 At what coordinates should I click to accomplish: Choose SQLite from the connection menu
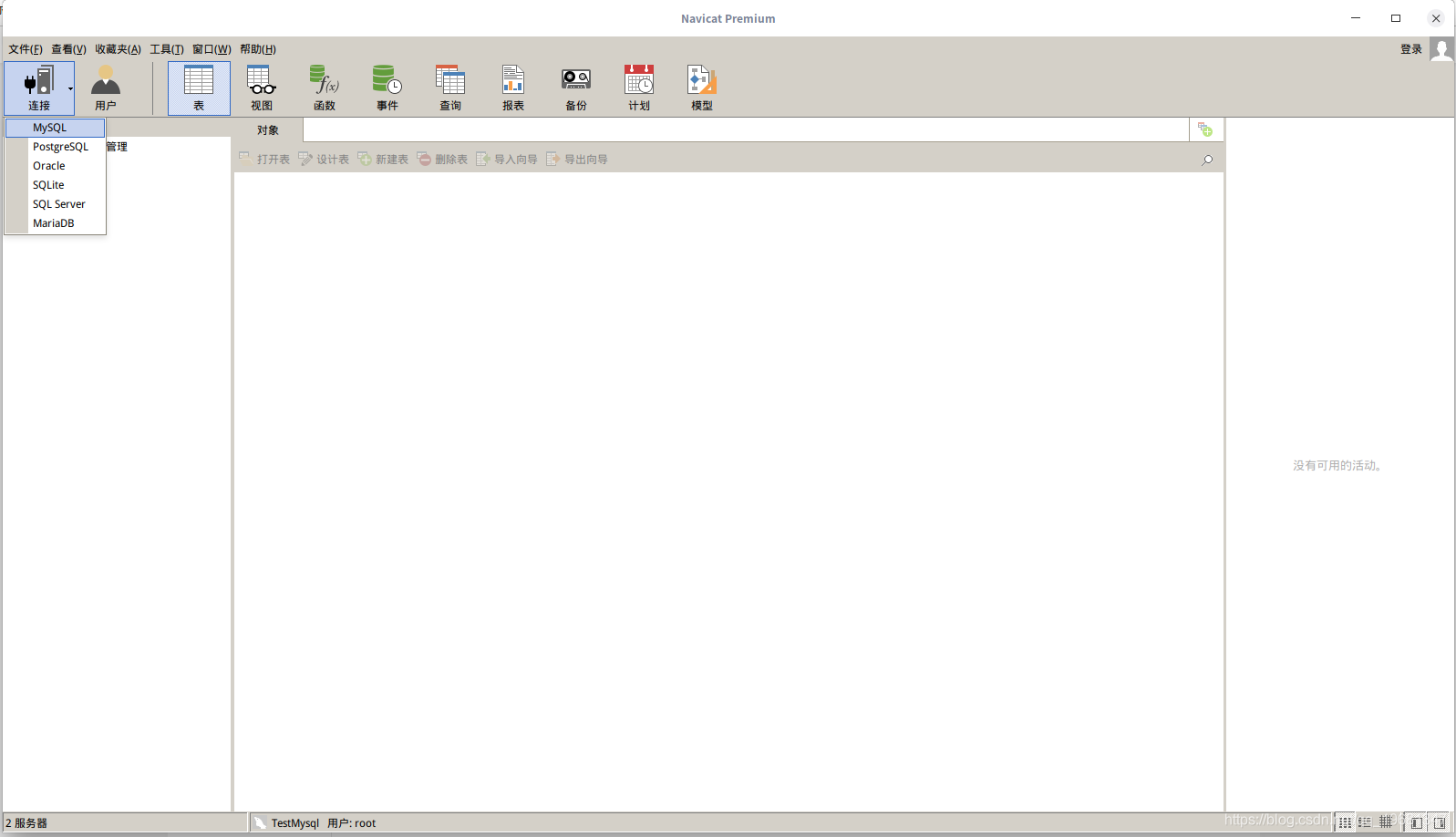point(56,185)
